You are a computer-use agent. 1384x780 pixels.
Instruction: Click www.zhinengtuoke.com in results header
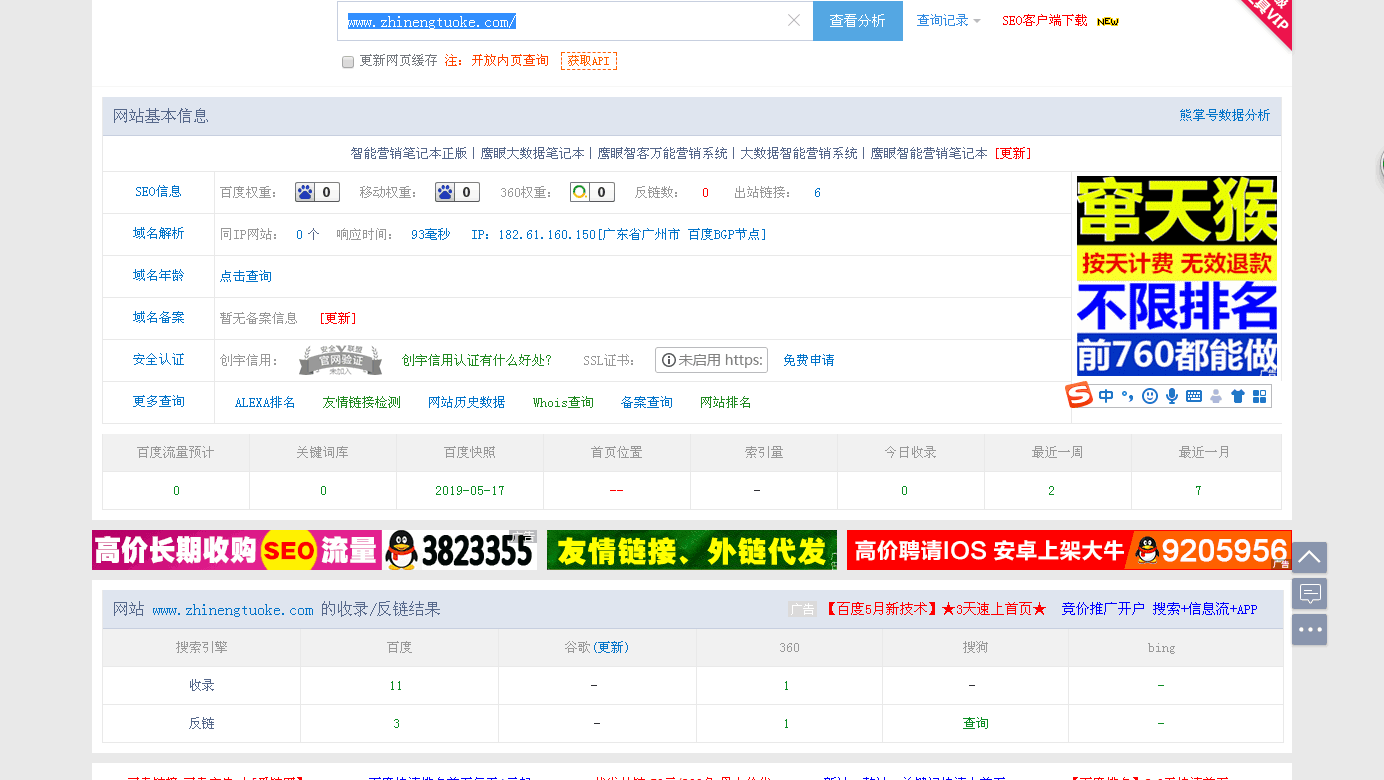[233, 609]
